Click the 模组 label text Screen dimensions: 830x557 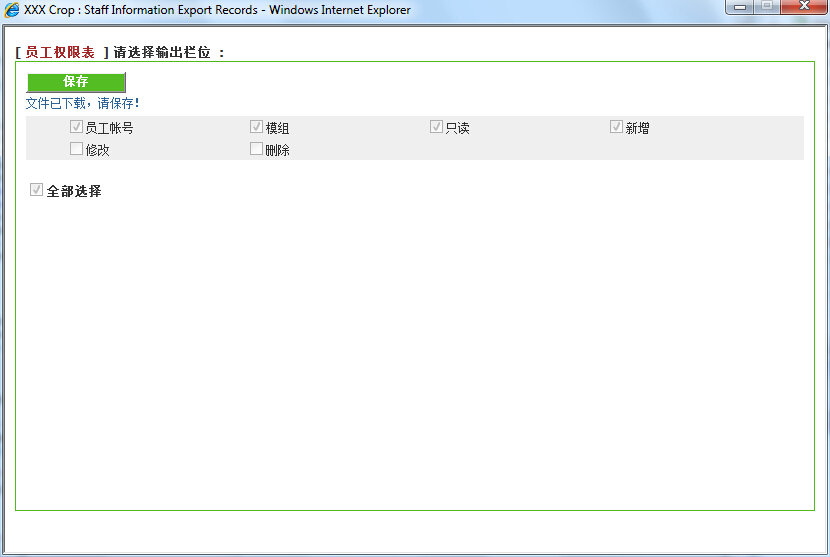pyautogui.click(x=277, y=128)
